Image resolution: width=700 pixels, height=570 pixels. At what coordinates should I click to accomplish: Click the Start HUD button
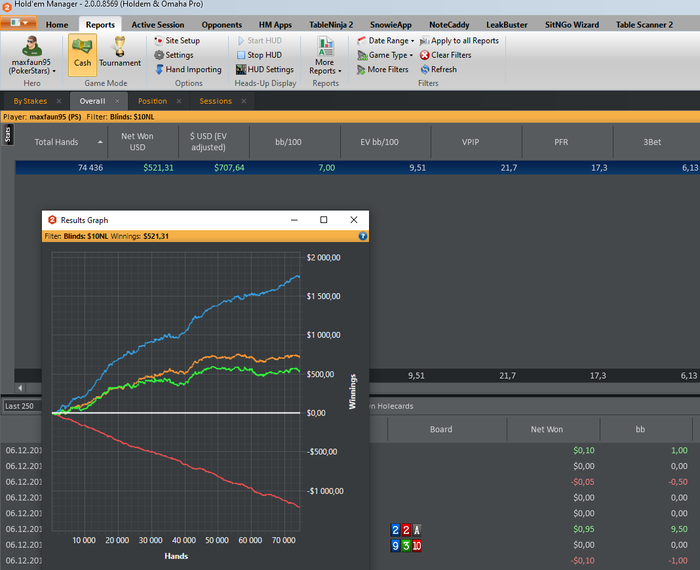click(x=259, y=41)
